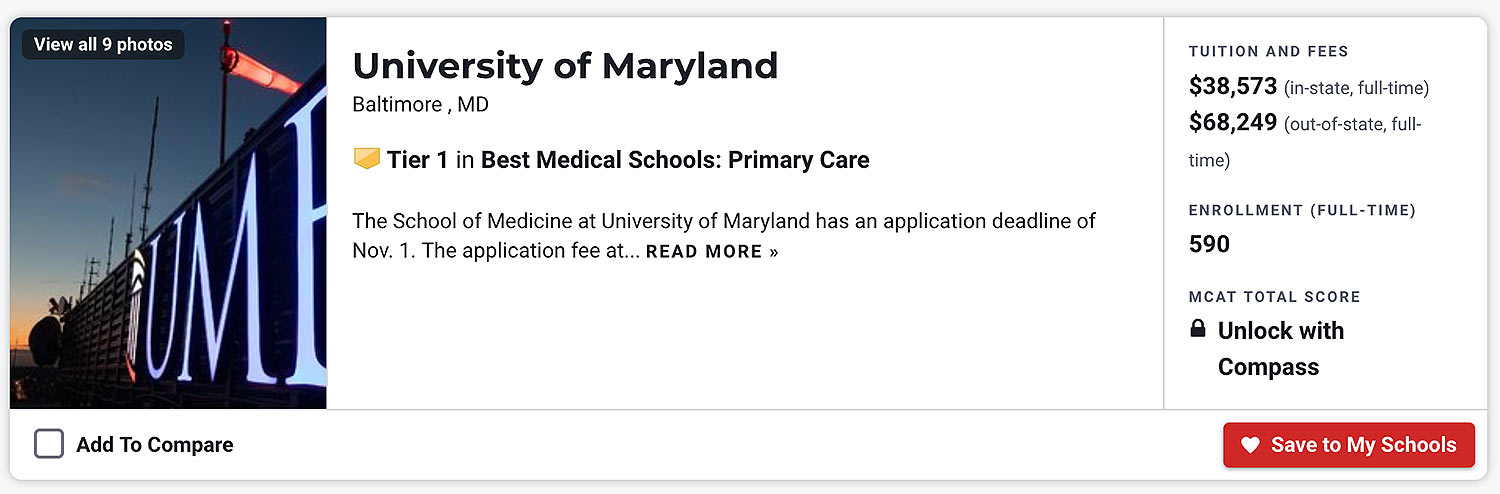Open the View all 9 photos gallery
This screenshot has width=1500, height=494.
coord(103,44)
